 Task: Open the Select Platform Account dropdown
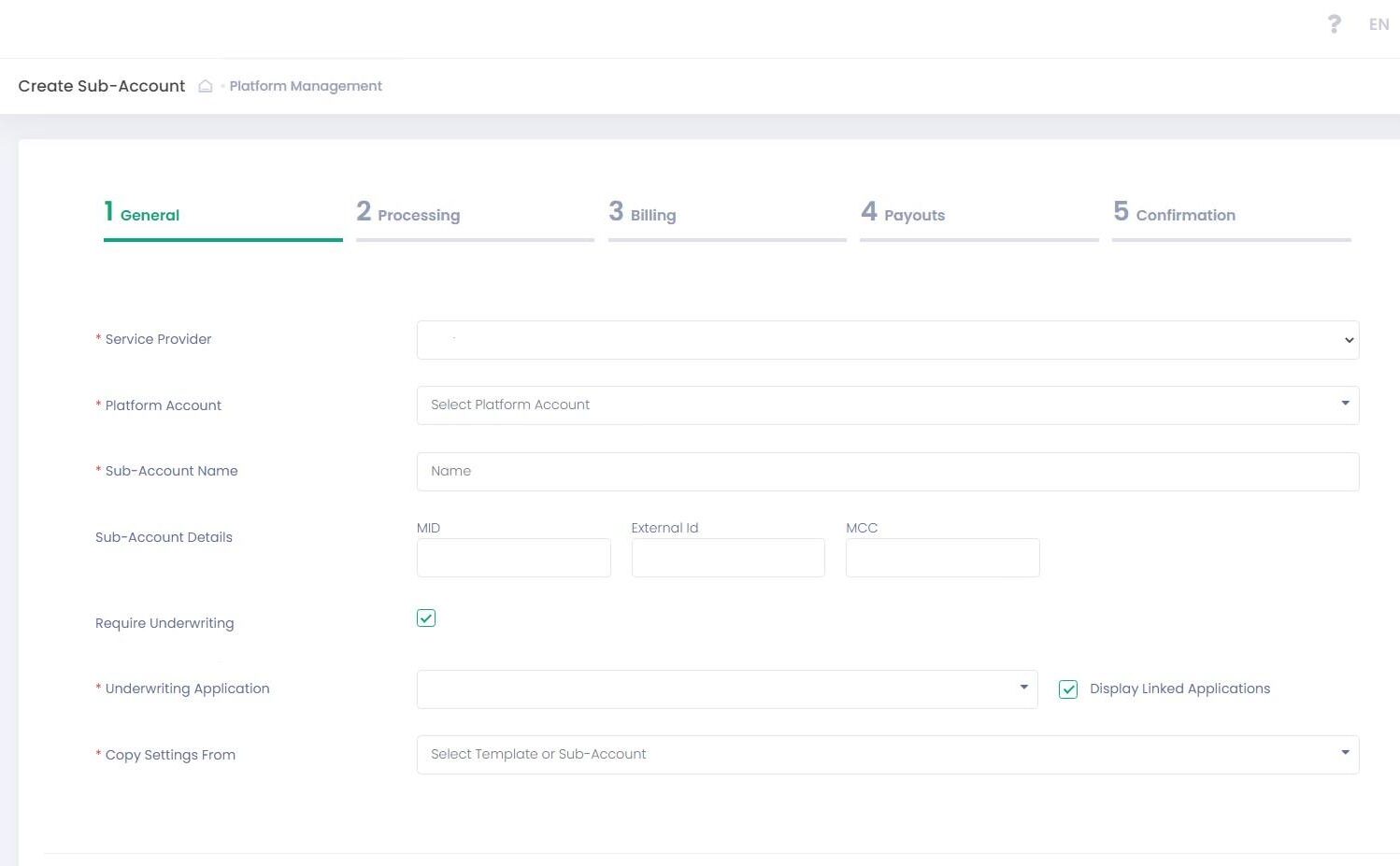point(879,405)
